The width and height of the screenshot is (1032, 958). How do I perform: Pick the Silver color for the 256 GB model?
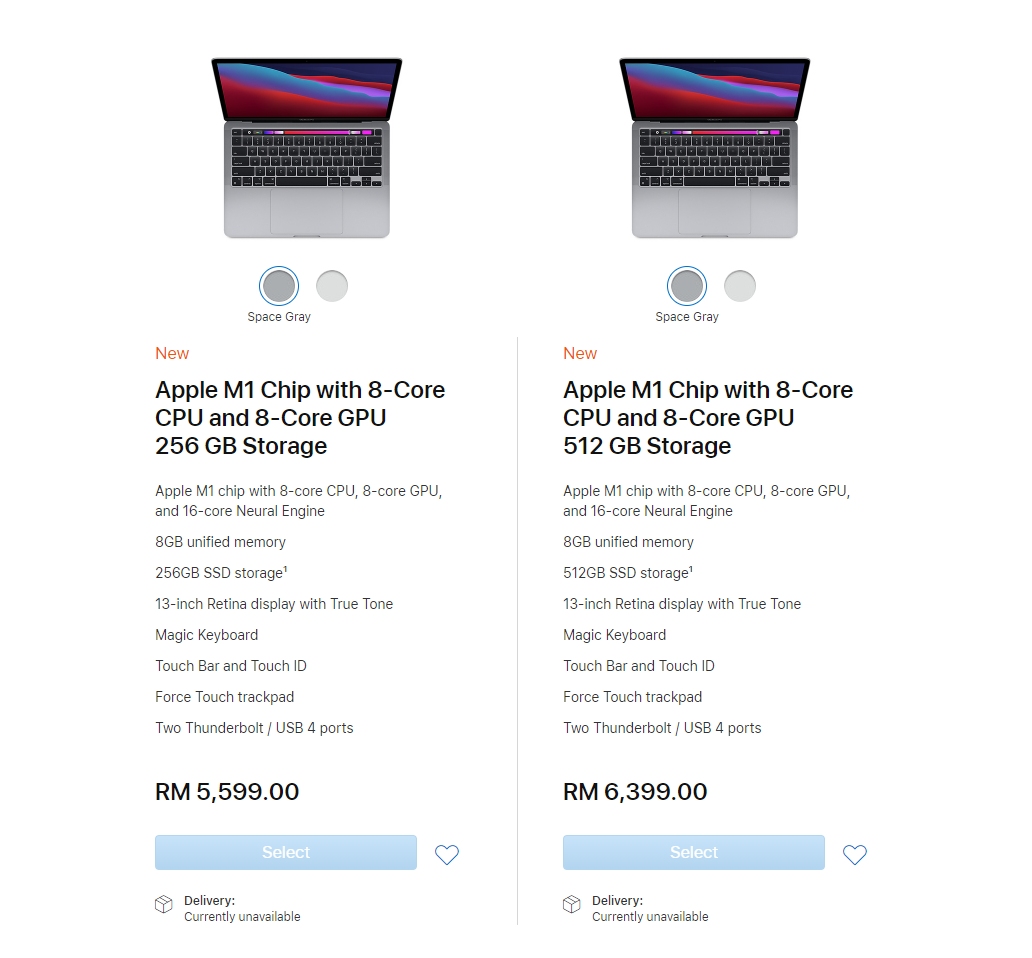pos(332,287)
